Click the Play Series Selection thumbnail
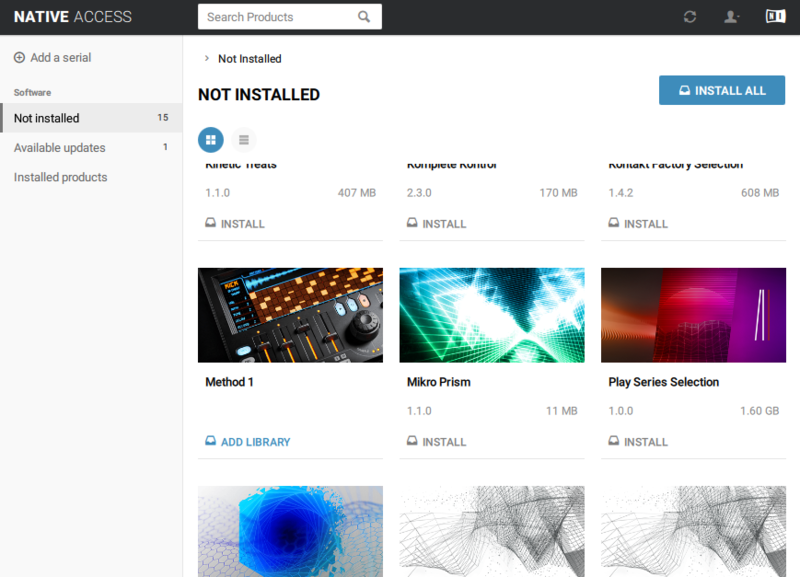This screenshot has height=577, width=800. [x=693, y=315]
